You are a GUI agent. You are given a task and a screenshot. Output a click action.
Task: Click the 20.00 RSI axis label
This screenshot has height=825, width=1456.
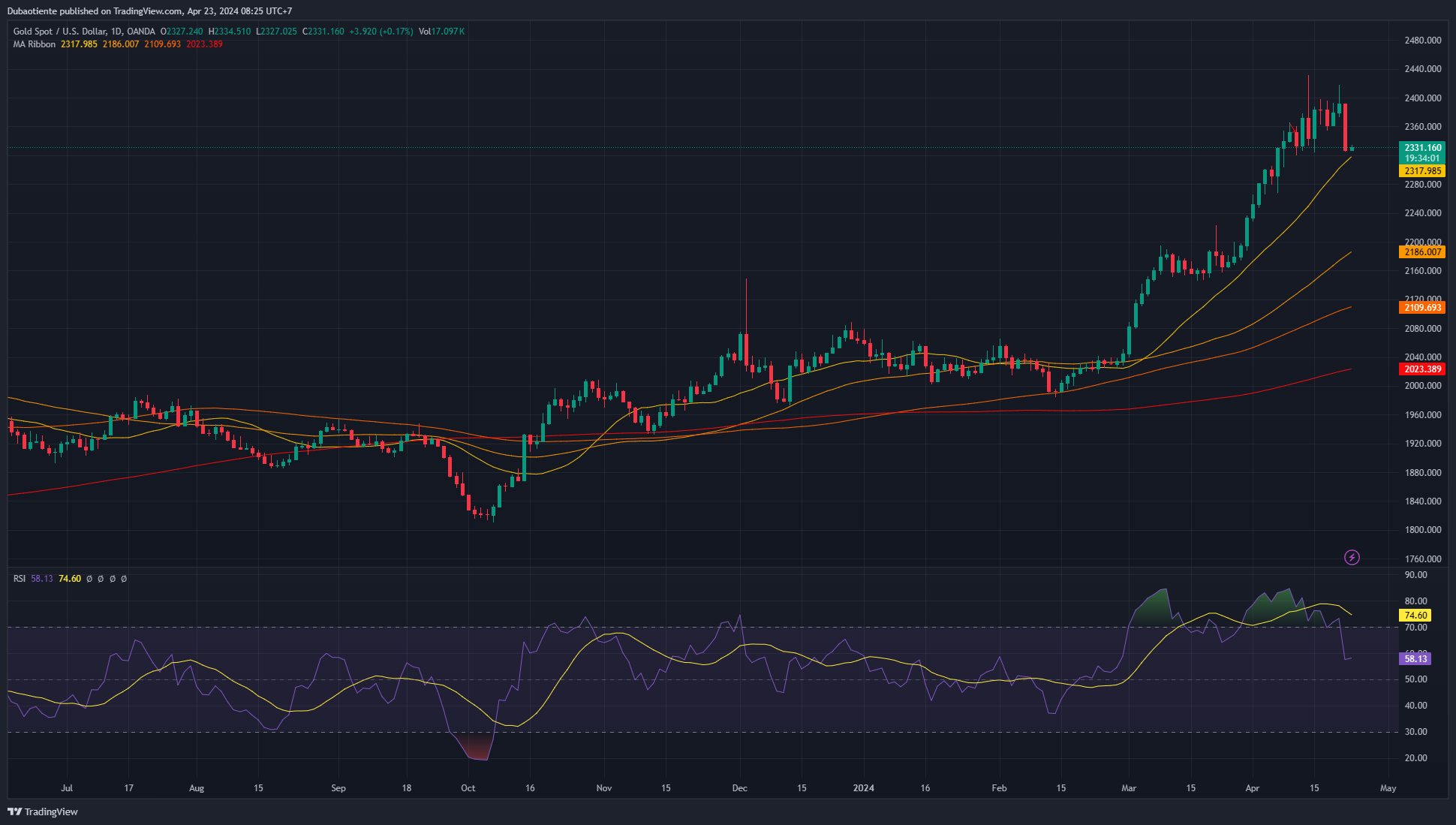point(1415,758)
